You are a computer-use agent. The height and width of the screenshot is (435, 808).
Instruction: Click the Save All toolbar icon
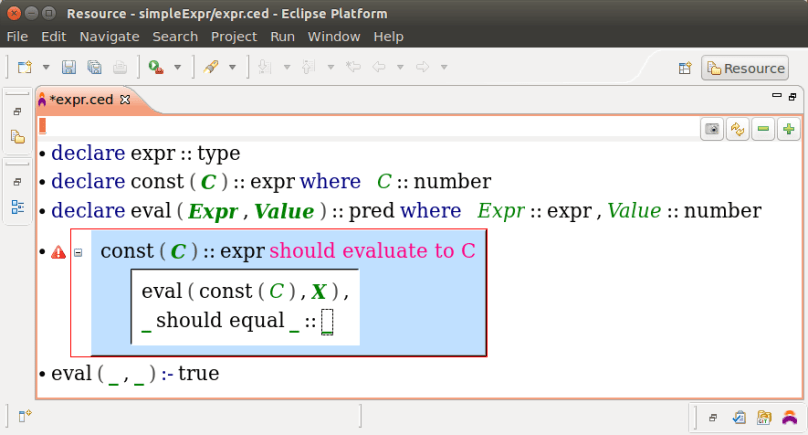pyautogui.click(x=94, y=67)
